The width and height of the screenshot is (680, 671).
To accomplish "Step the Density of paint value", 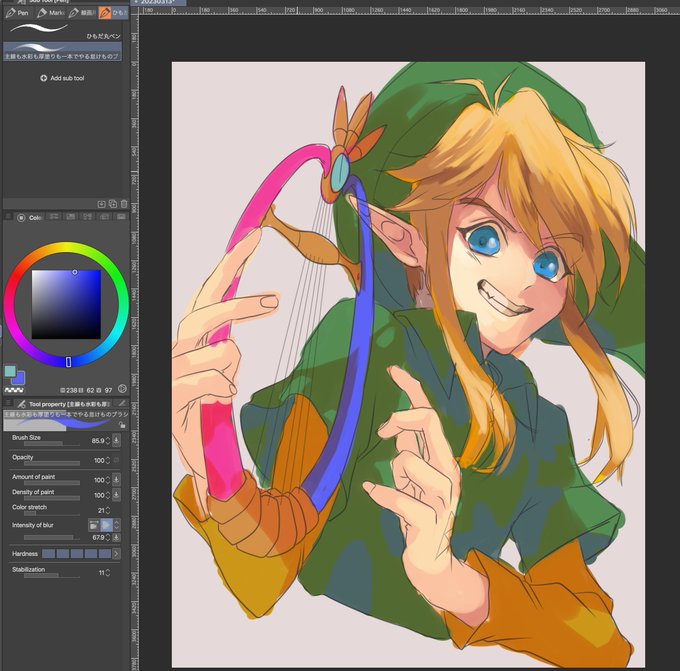I will click(108, 495).
